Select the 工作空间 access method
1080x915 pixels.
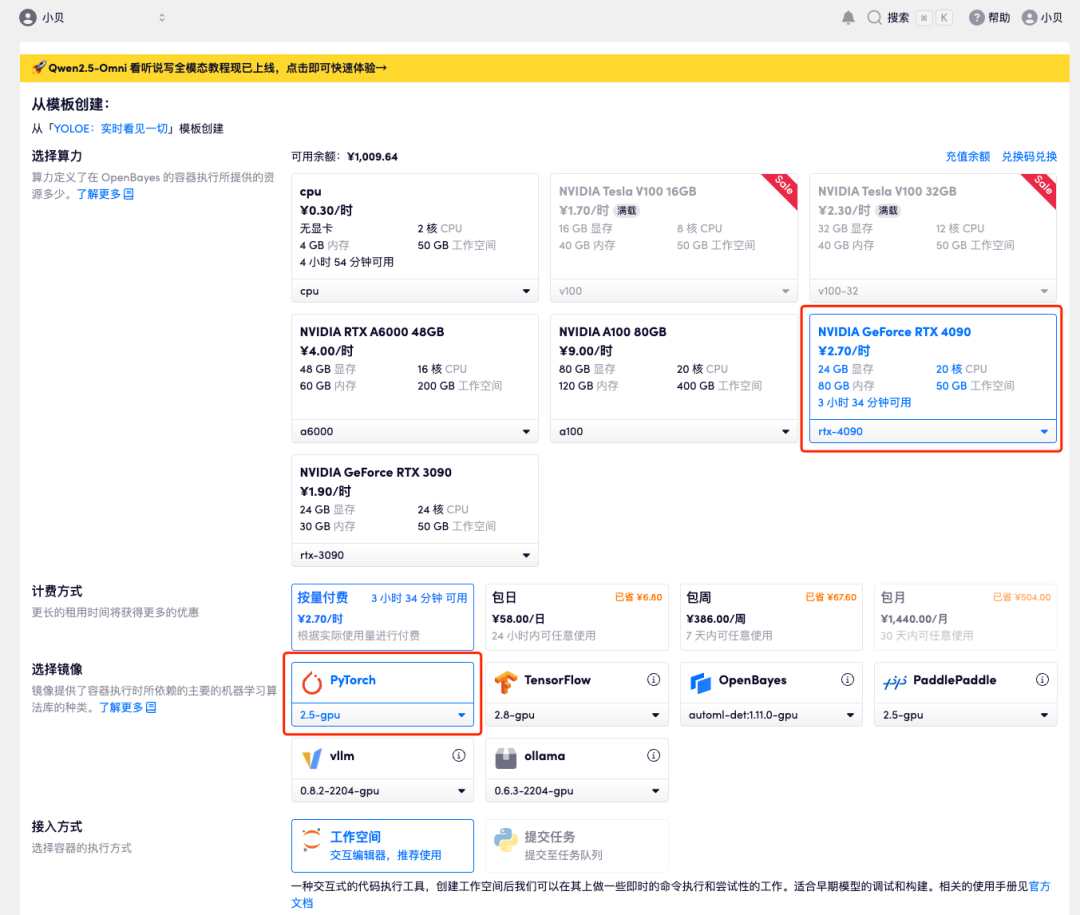pos(382,845)
